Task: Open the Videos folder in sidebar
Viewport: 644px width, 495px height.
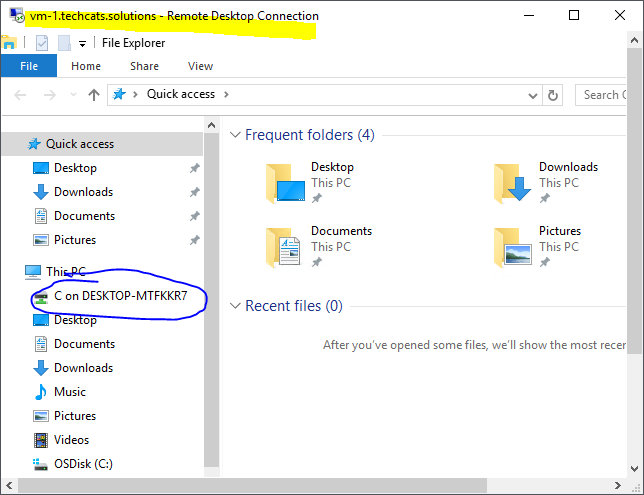Action: 71,440
